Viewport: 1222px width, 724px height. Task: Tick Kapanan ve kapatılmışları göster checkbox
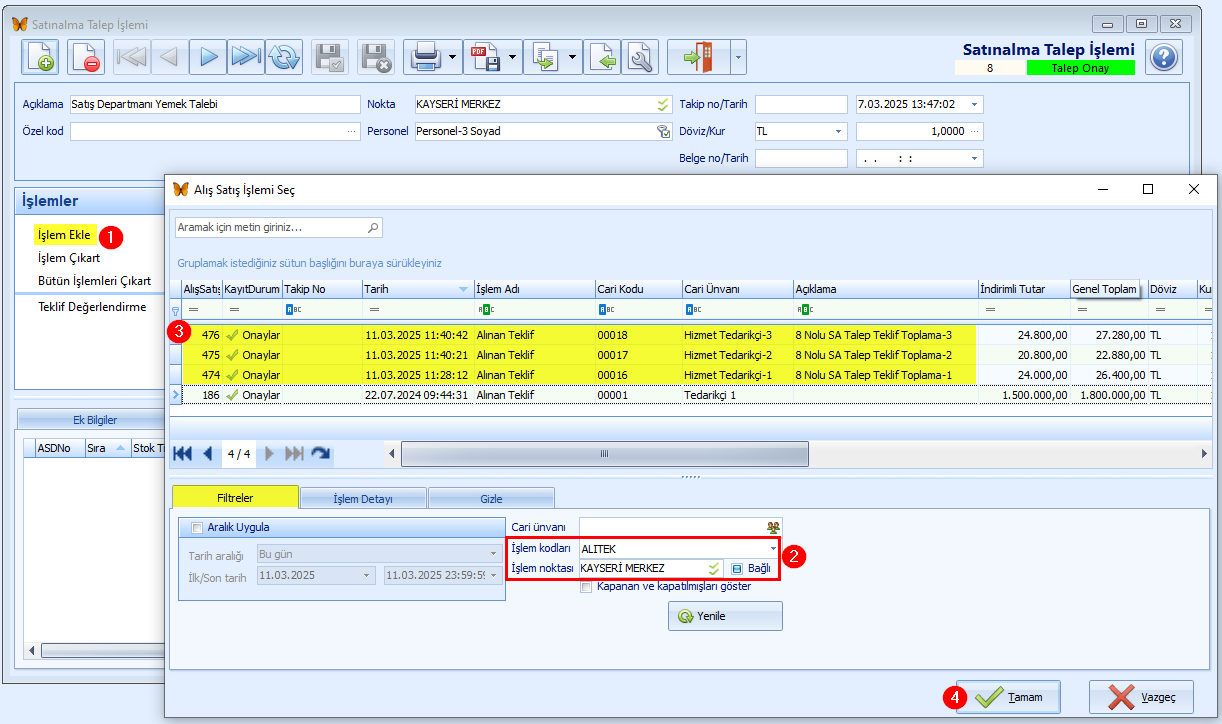(586, 586)
